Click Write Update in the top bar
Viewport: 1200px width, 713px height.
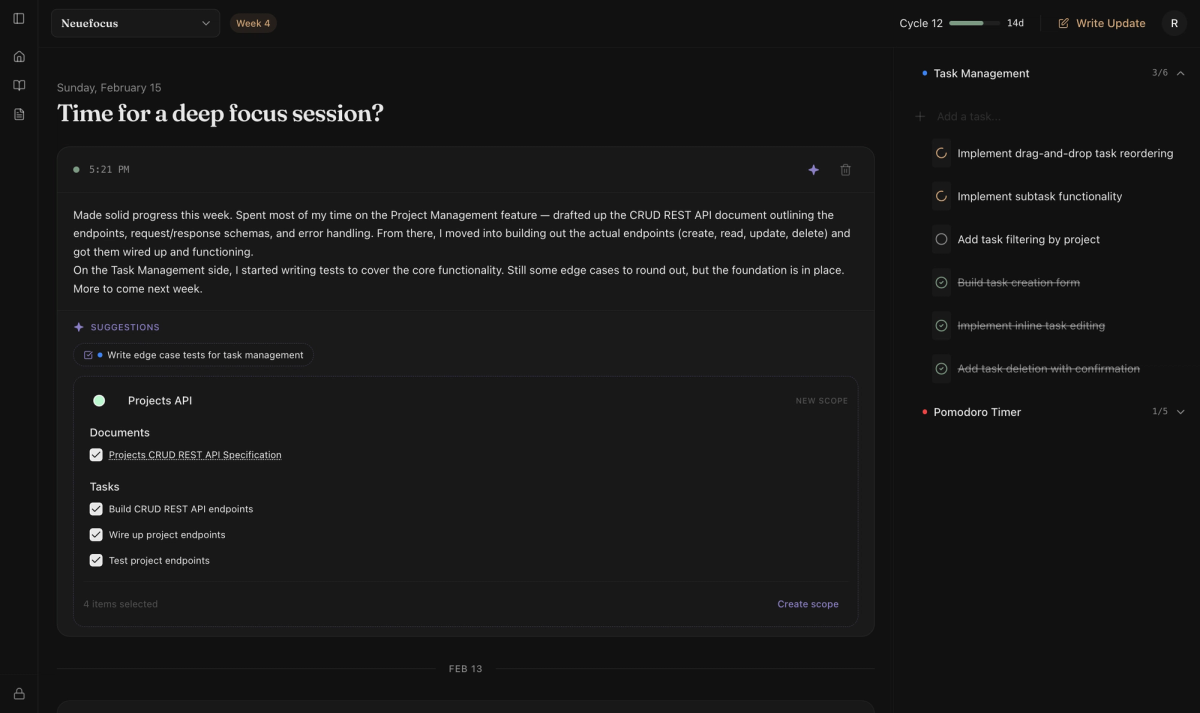(1101, 23)
